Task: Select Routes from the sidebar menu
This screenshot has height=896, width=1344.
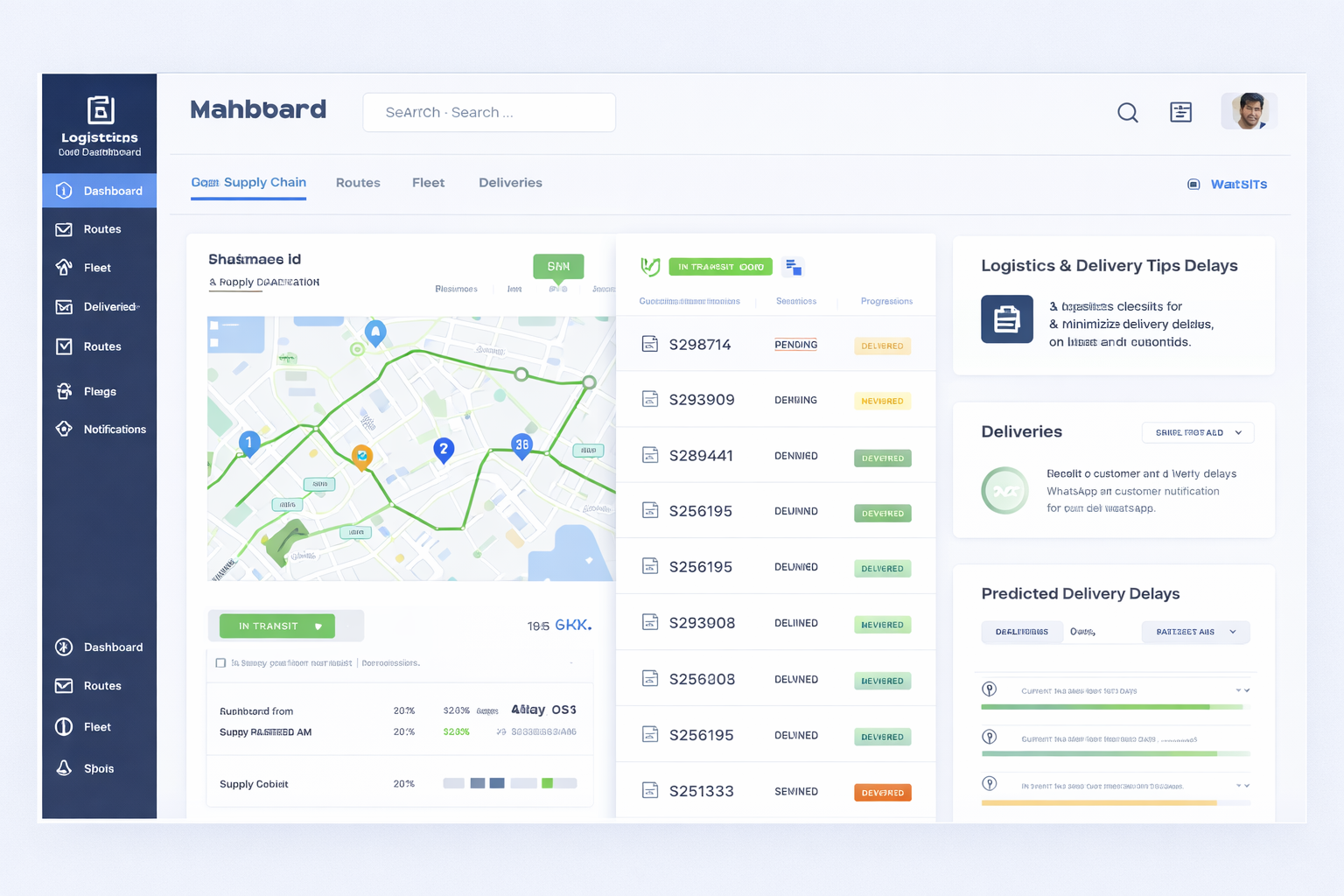Action: pyautogui.click(x=99, y=228)
